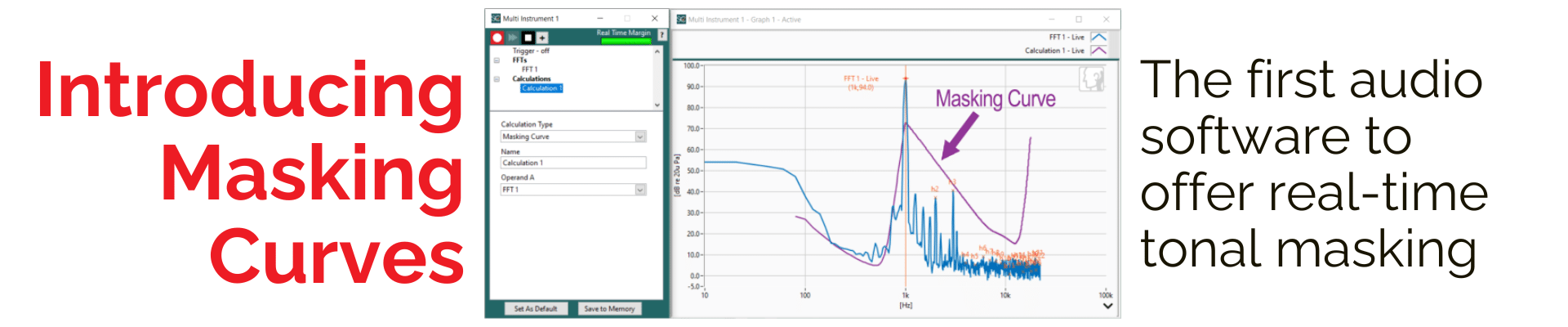Open the Calculation Type dropdown
The image size is (1568, 327).
tap(640, 137)
